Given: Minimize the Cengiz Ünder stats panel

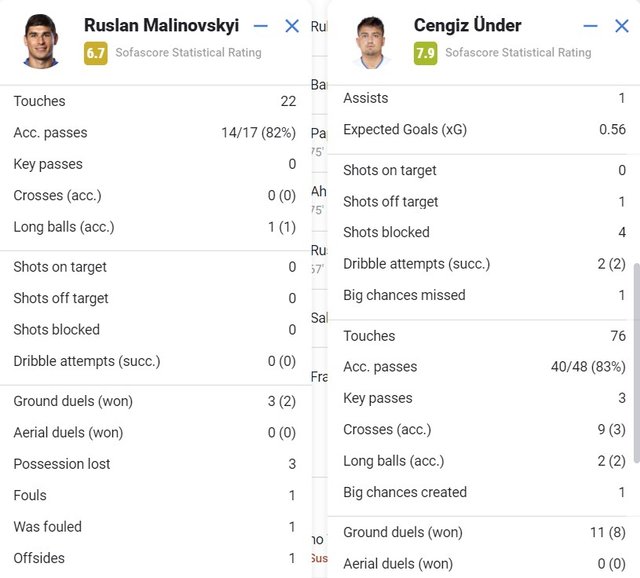Looking at the screenshot, I should coord(591,26).
